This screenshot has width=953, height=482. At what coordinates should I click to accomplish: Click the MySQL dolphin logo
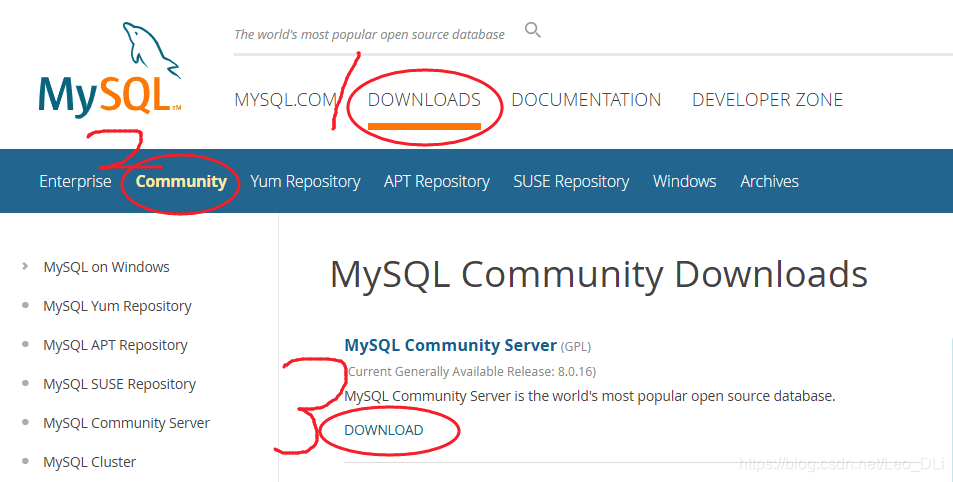(x=110, y=70)
